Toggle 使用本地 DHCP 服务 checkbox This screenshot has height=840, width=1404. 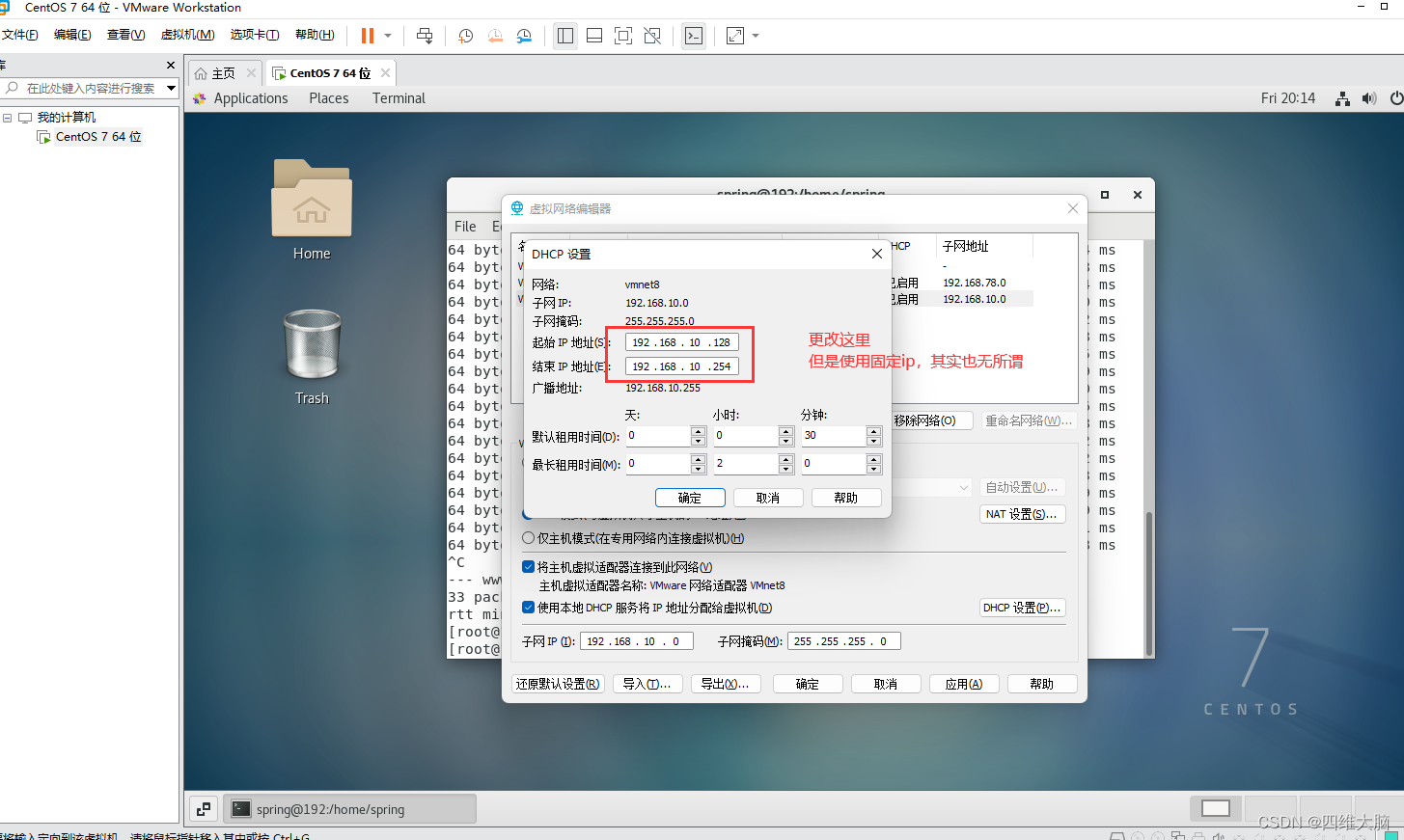(528, 608)
